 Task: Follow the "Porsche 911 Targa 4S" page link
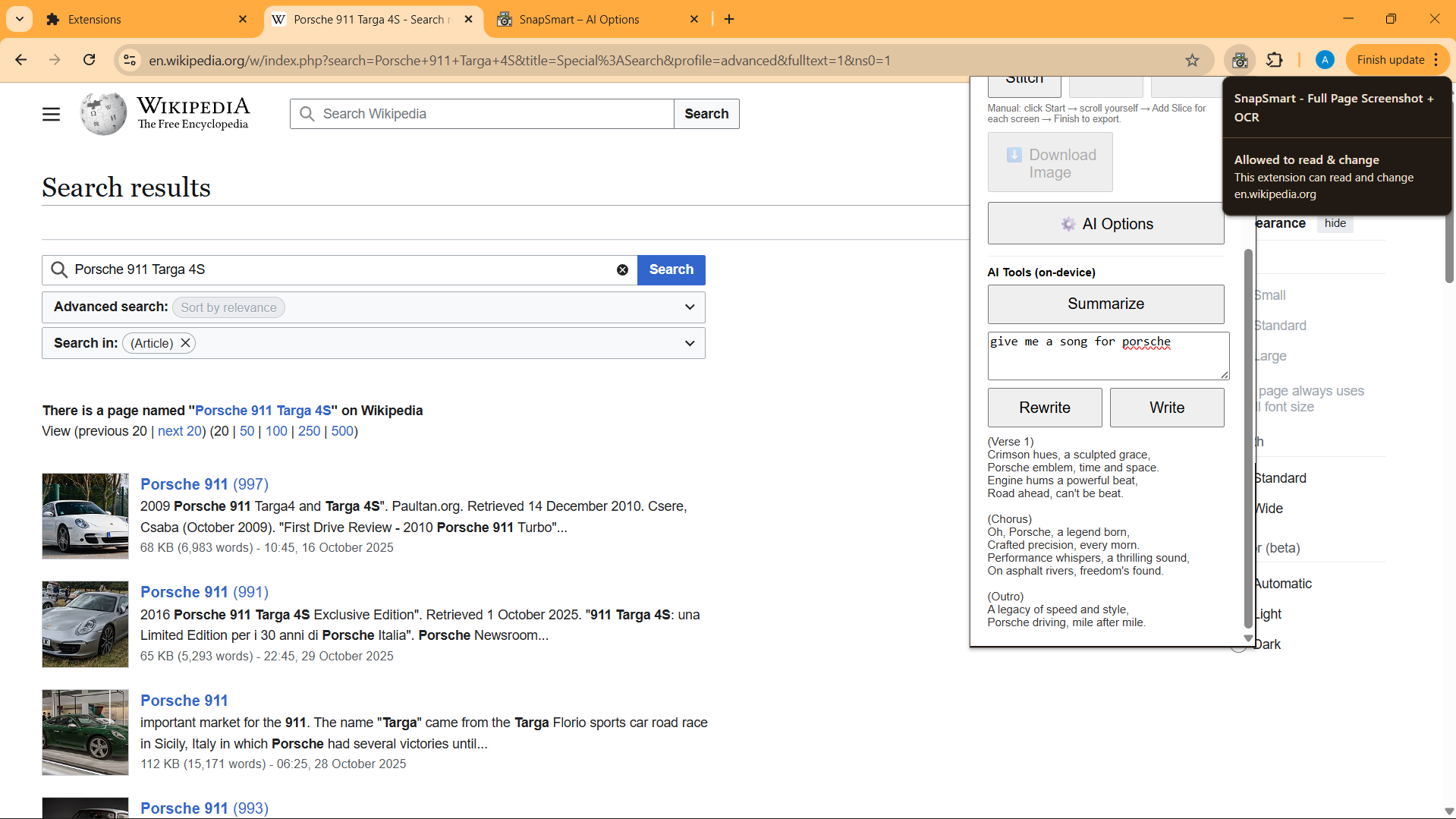[x=263, y=411]
